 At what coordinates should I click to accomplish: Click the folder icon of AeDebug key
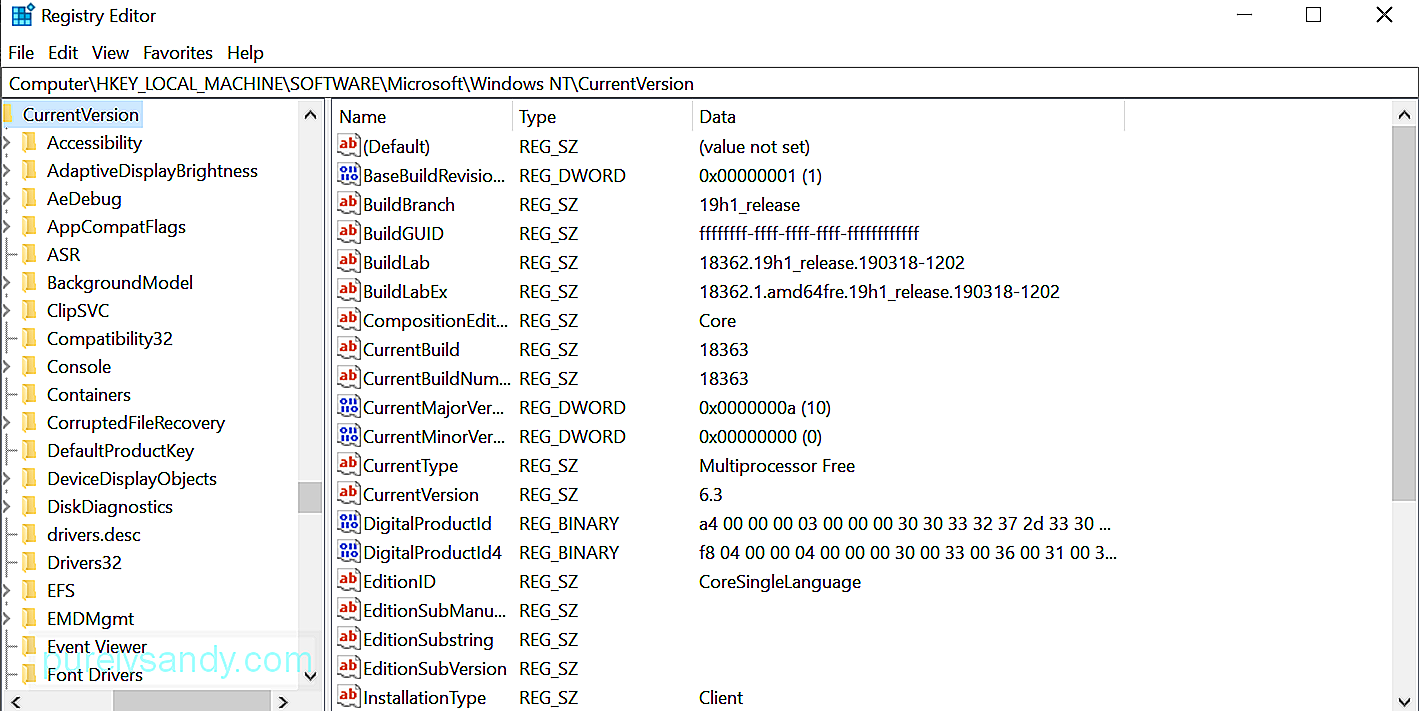[x=29, y=198]
